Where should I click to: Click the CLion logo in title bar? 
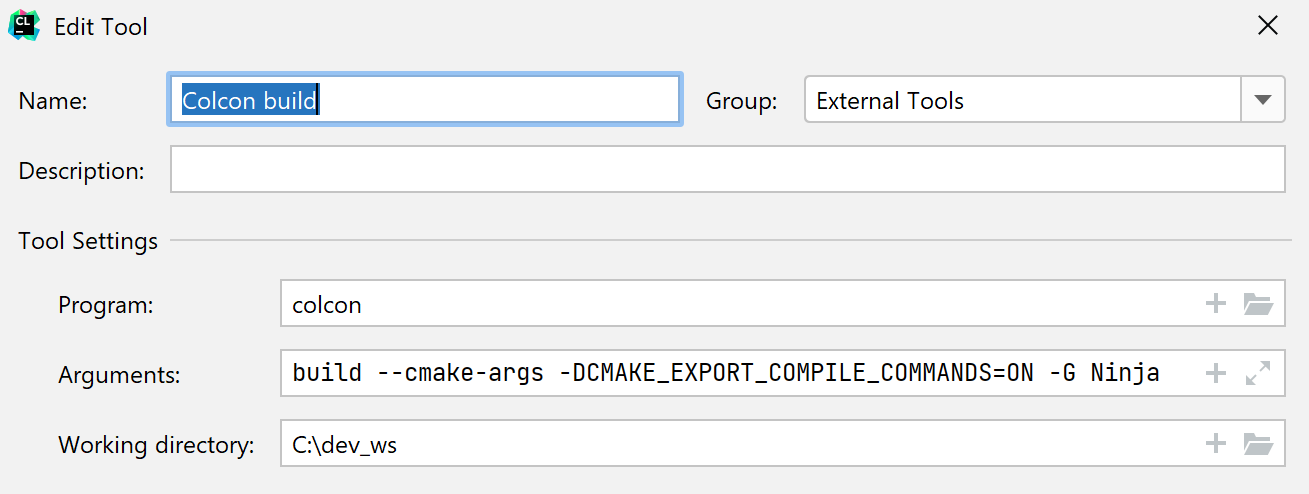[24, 26]
